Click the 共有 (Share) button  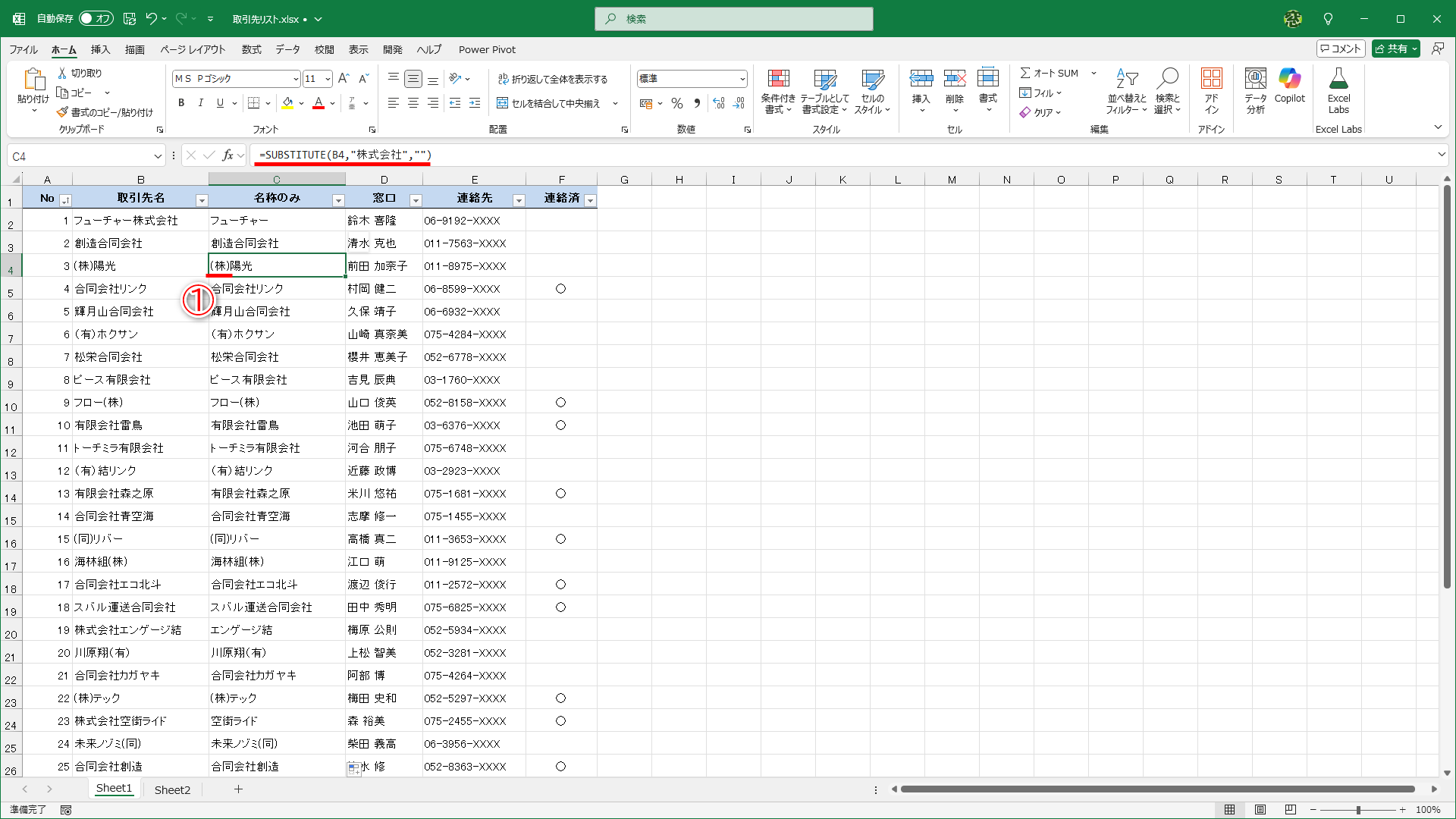pyautogui.click(x=1395, y=48)
